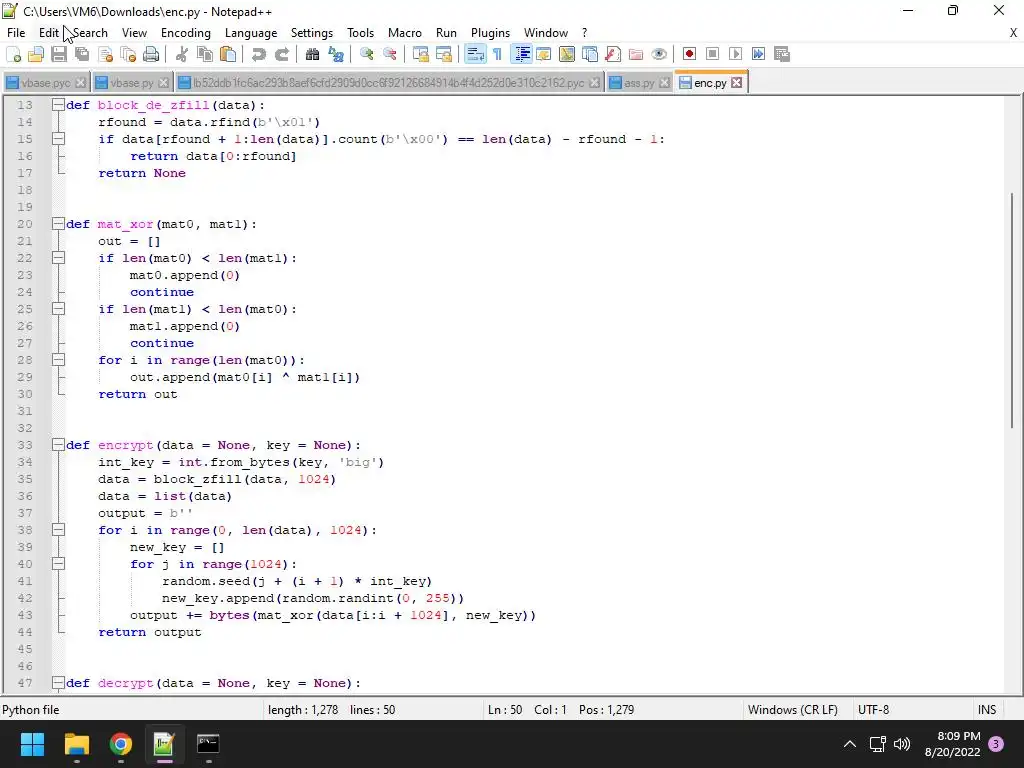
Task: Collapse the line 38 for i loop fold
Action: click(58, 529)
